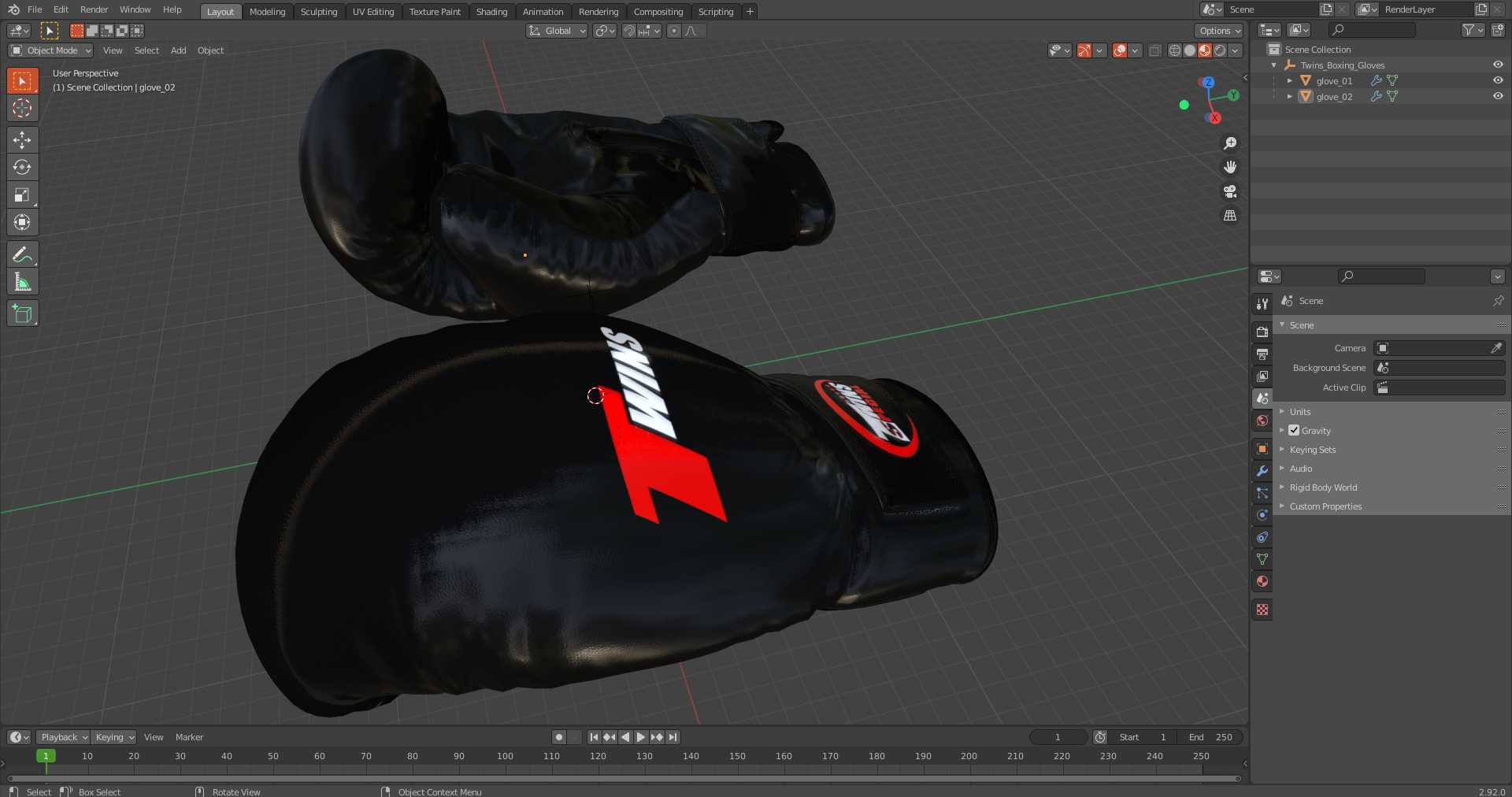Click the Pan view hand icon
Screen dimensions: 1512x797
1229,167
